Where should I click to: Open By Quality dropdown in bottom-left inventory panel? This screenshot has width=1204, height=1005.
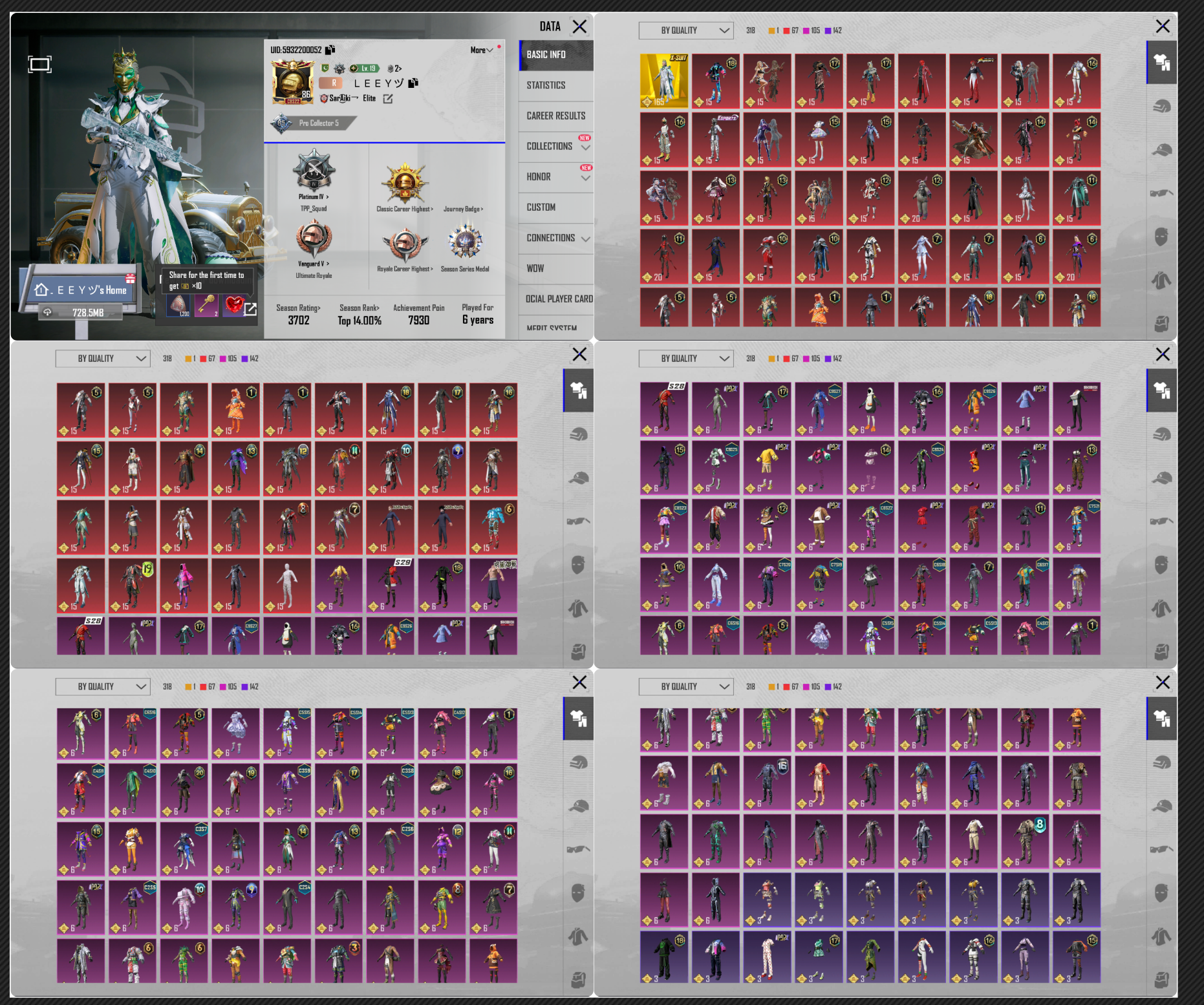(x=103, y=686)
